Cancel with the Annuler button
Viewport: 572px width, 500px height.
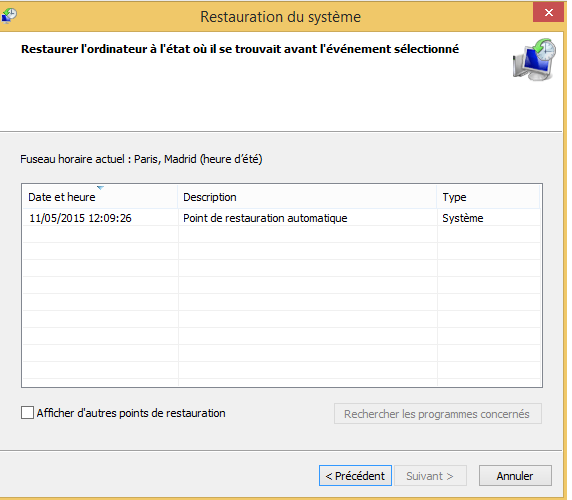515,476
